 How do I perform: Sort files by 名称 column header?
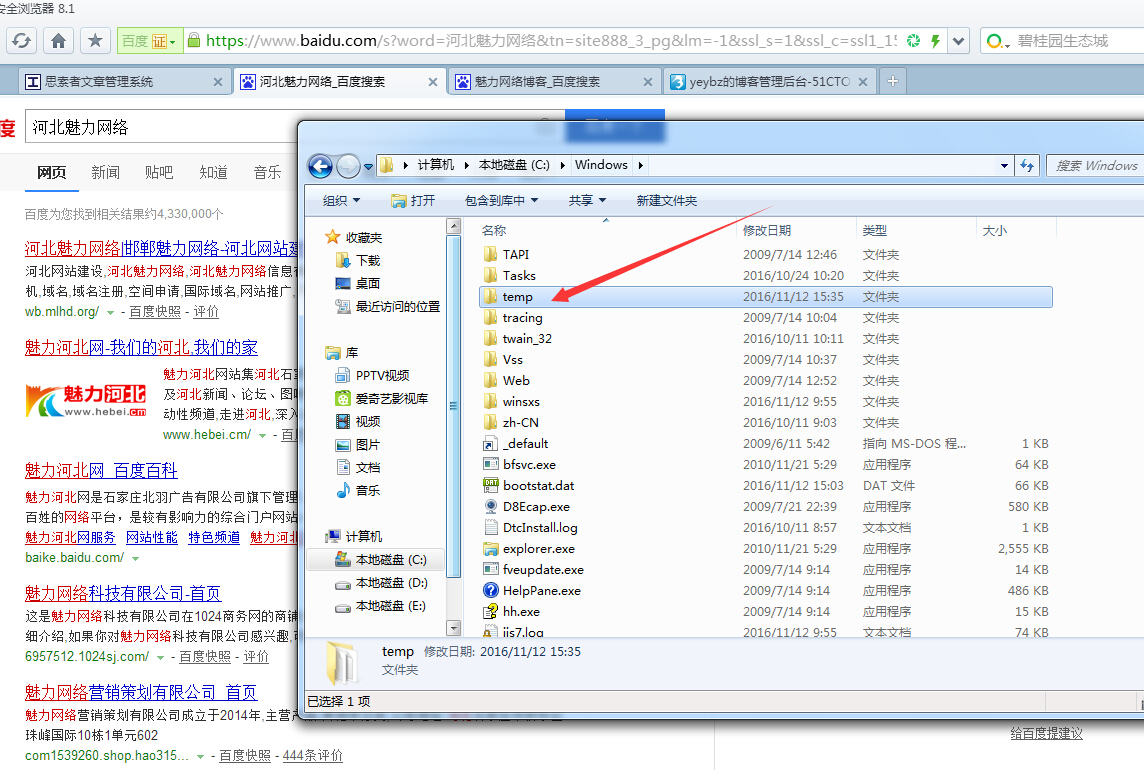[494, 231]
